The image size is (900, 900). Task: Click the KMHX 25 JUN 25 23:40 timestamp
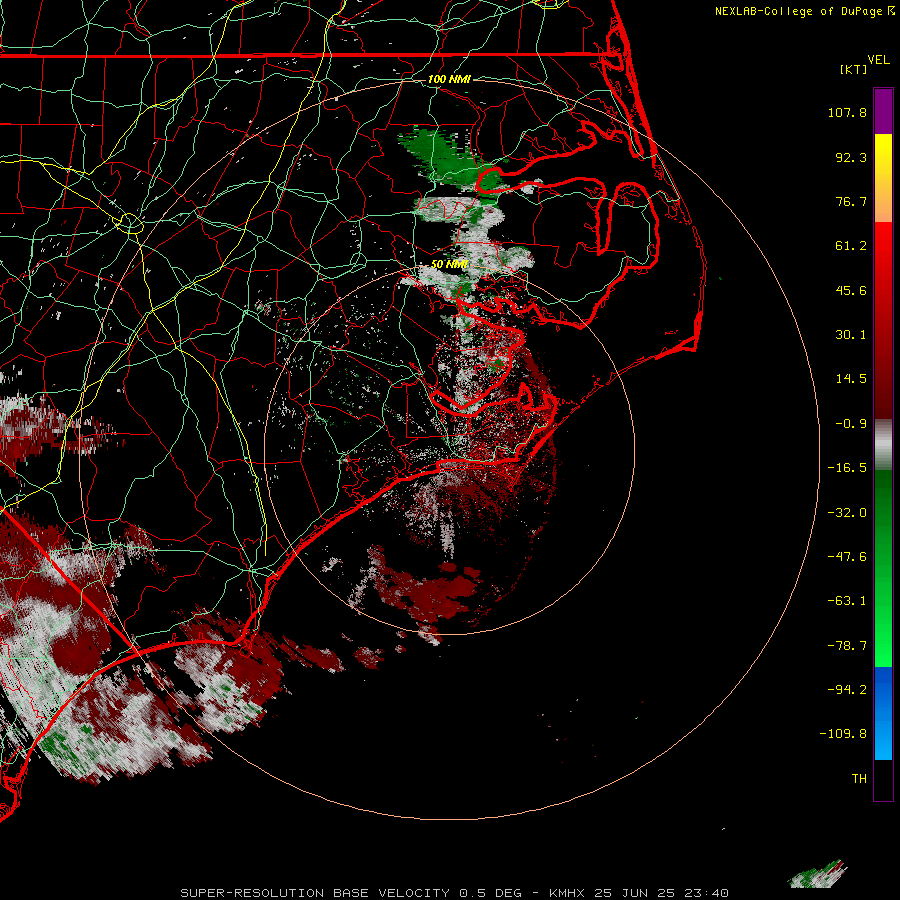[x=639, y=893]
